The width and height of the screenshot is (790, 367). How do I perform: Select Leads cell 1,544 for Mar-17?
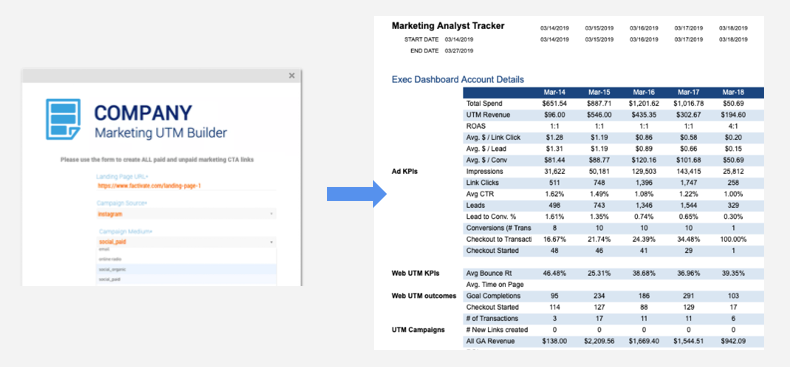pyautogui.click(x=690, y=205)
